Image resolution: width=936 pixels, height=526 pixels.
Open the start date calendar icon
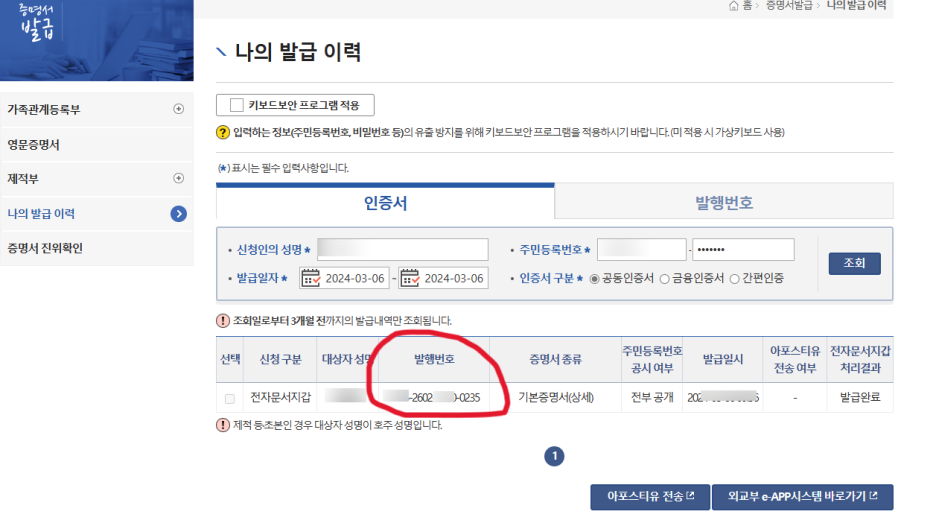coord(310,278)
